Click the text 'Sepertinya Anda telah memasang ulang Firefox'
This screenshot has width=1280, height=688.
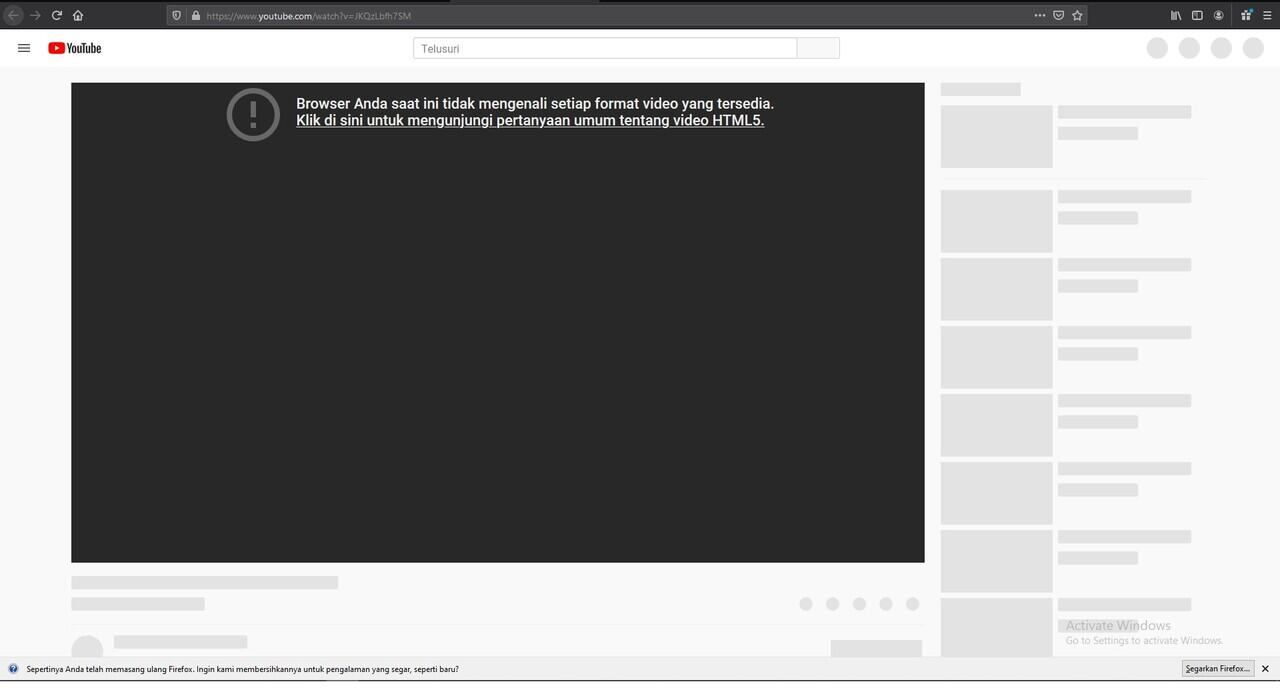tap(109, 669)
